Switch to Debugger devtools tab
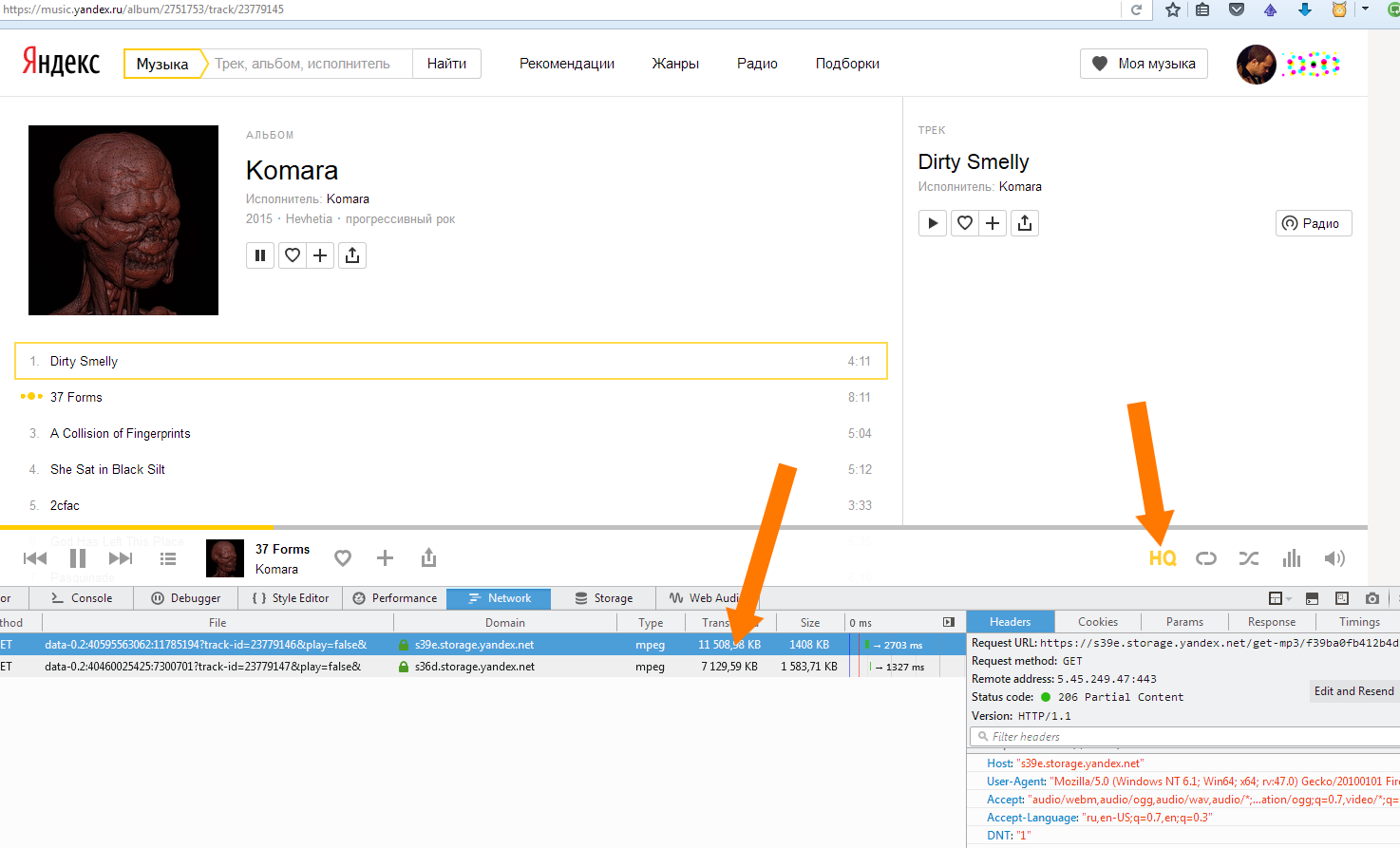 (x=186, y=598)
